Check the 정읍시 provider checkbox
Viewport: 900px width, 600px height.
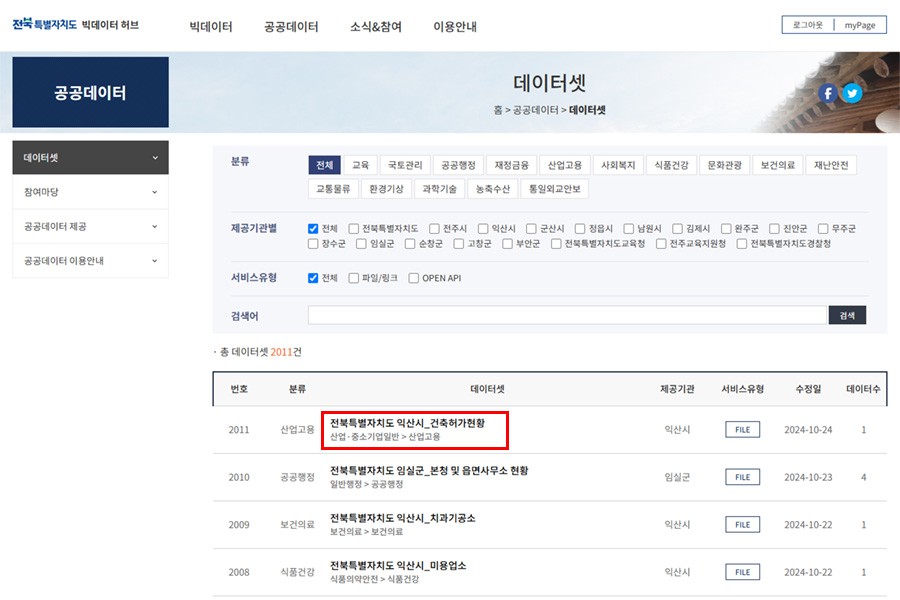pyautogui.click(x=580, y=229)
